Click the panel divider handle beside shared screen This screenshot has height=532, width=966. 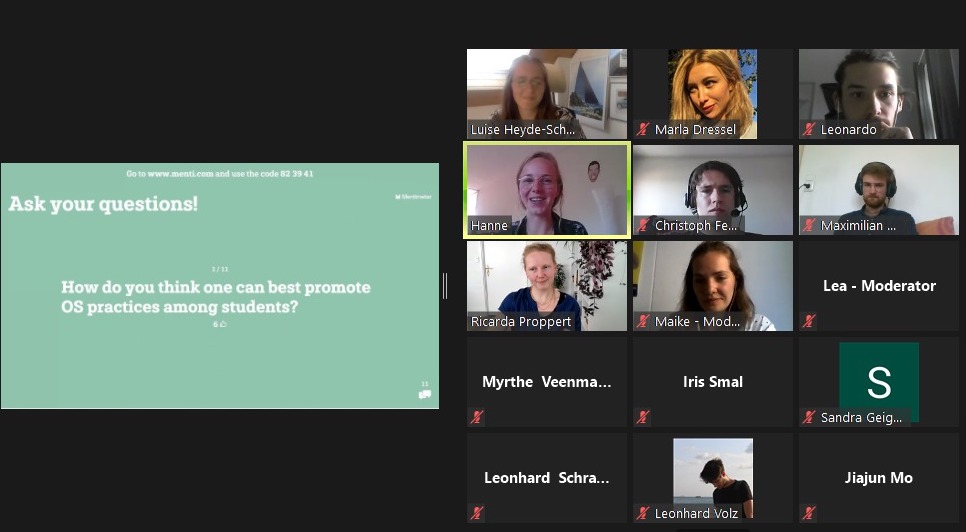coord(445,286)
